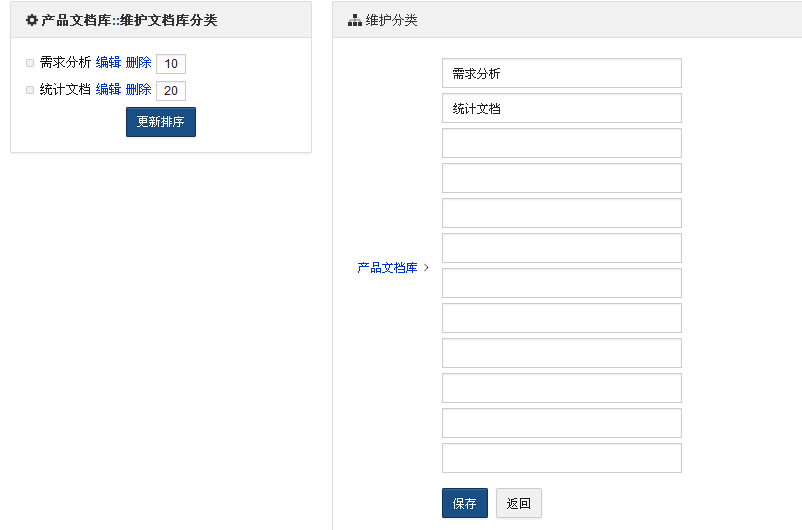802x530 pixels.
Task: Tick the 统计文档 checkbox
Action: [x=30, y=90]
